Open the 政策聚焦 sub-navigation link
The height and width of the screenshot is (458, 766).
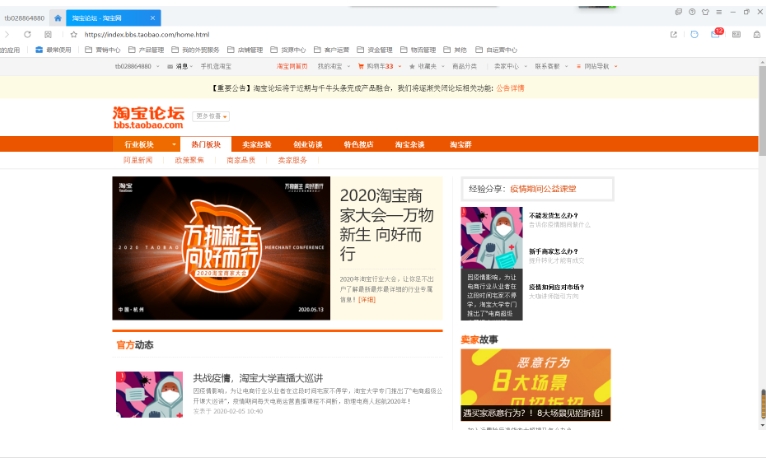[x=189, y=160]
